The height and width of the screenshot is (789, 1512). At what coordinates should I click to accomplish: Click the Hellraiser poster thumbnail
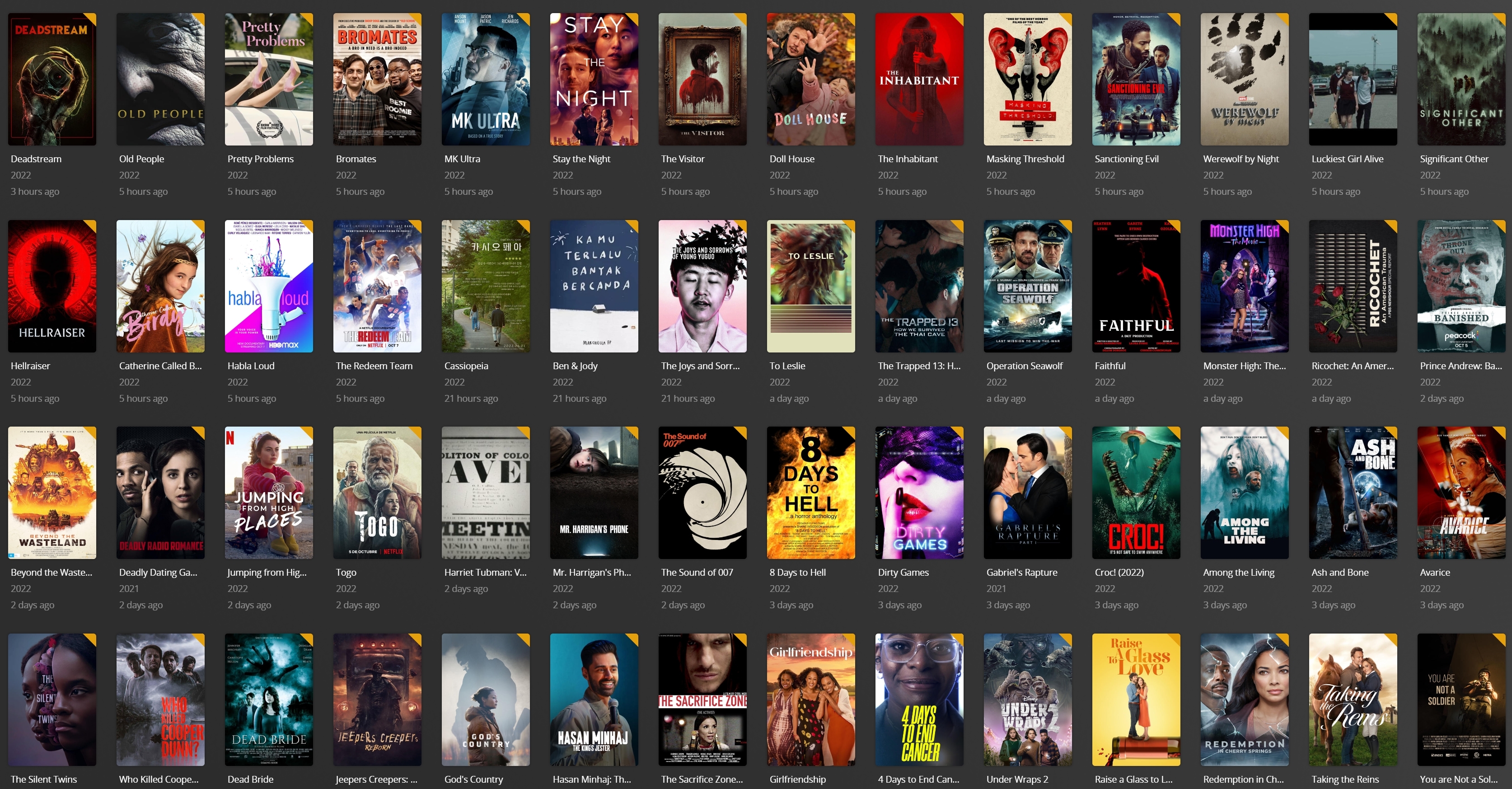51,286
